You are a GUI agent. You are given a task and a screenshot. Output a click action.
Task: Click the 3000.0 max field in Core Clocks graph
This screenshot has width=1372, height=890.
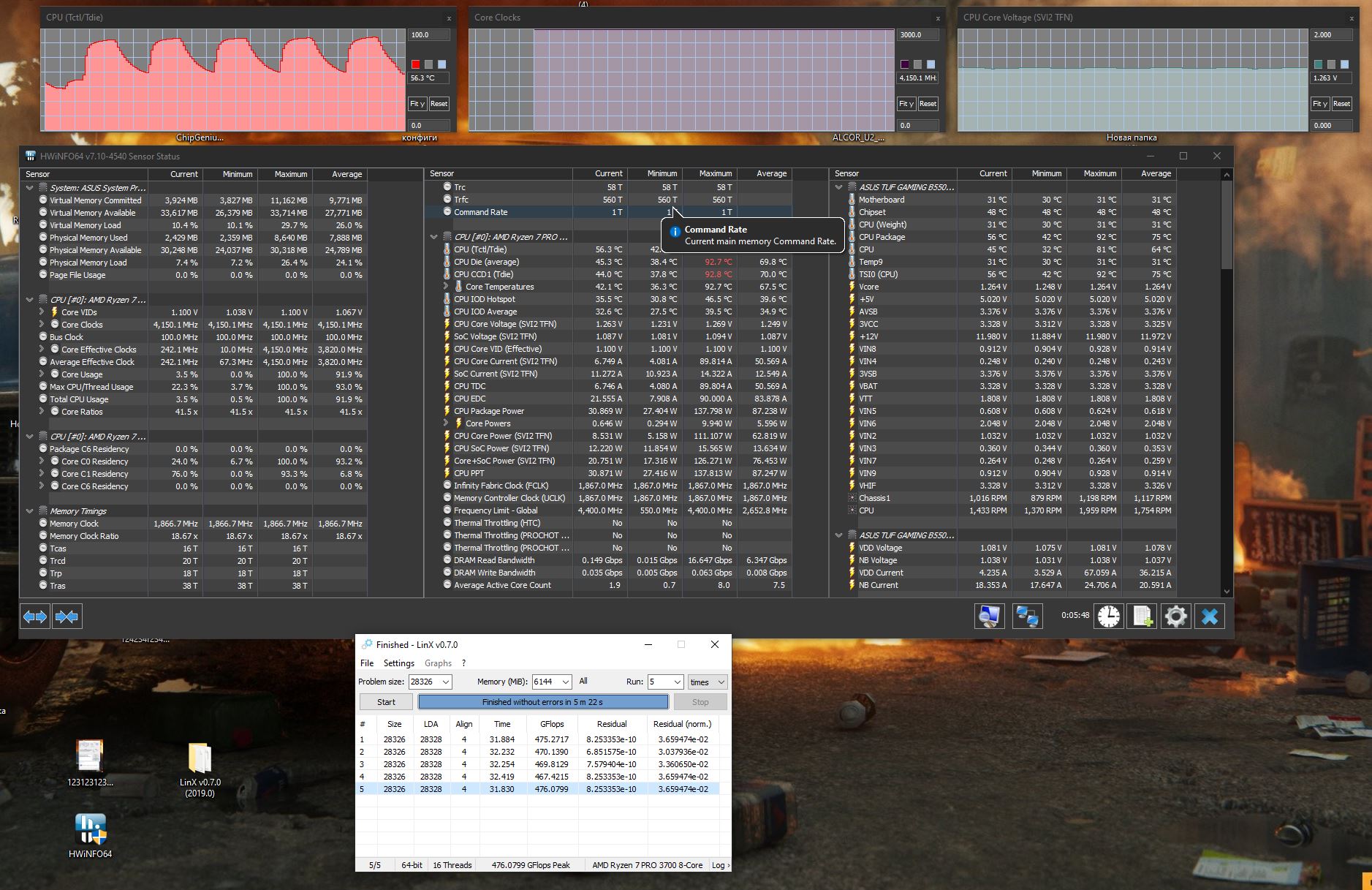point(917,35)
